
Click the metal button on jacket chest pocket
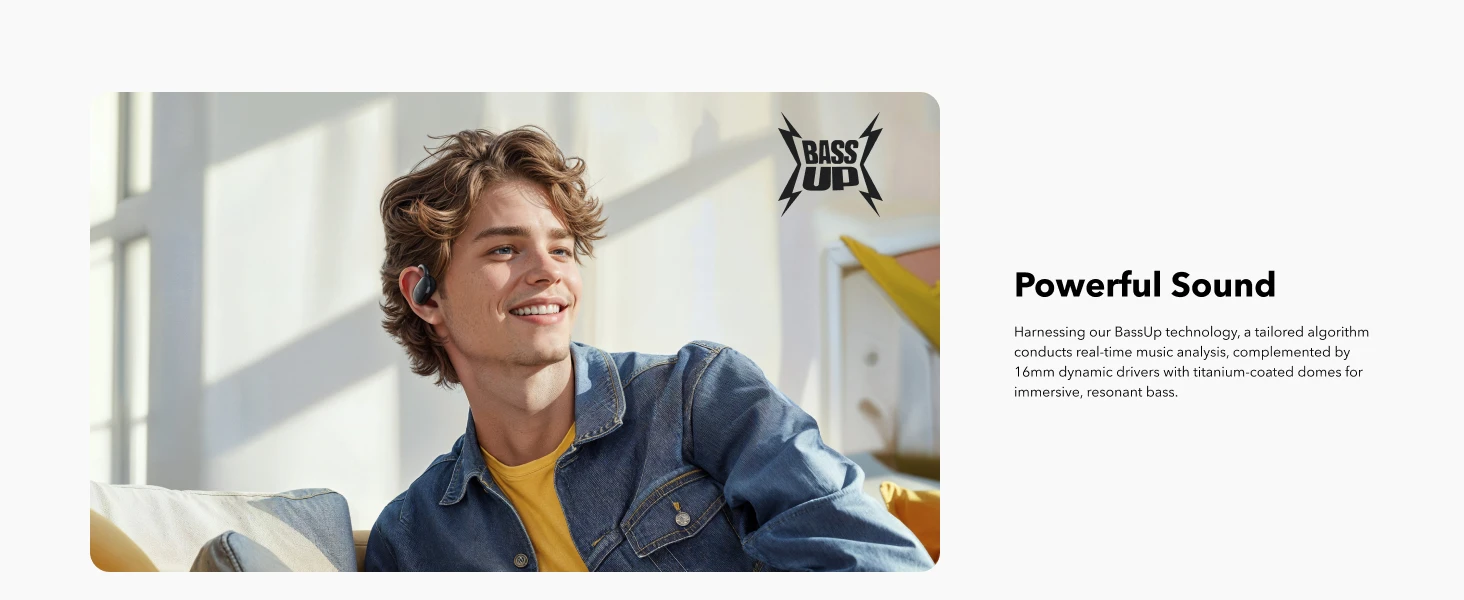click(681, 518)
